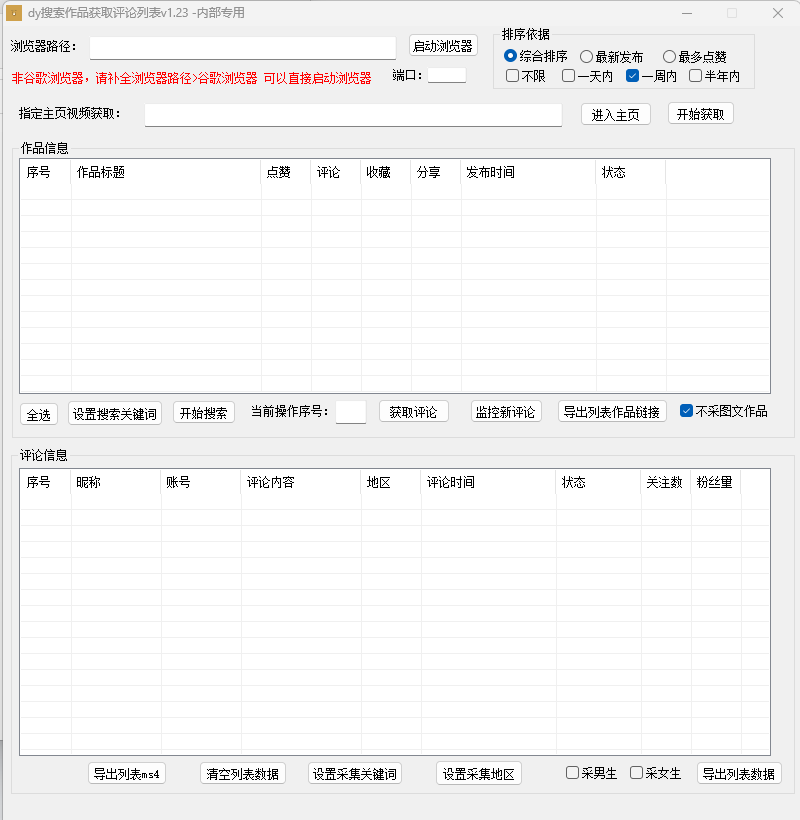Select the 综合排序 radio button
800x820 pixels.
[x=511, y=57]
